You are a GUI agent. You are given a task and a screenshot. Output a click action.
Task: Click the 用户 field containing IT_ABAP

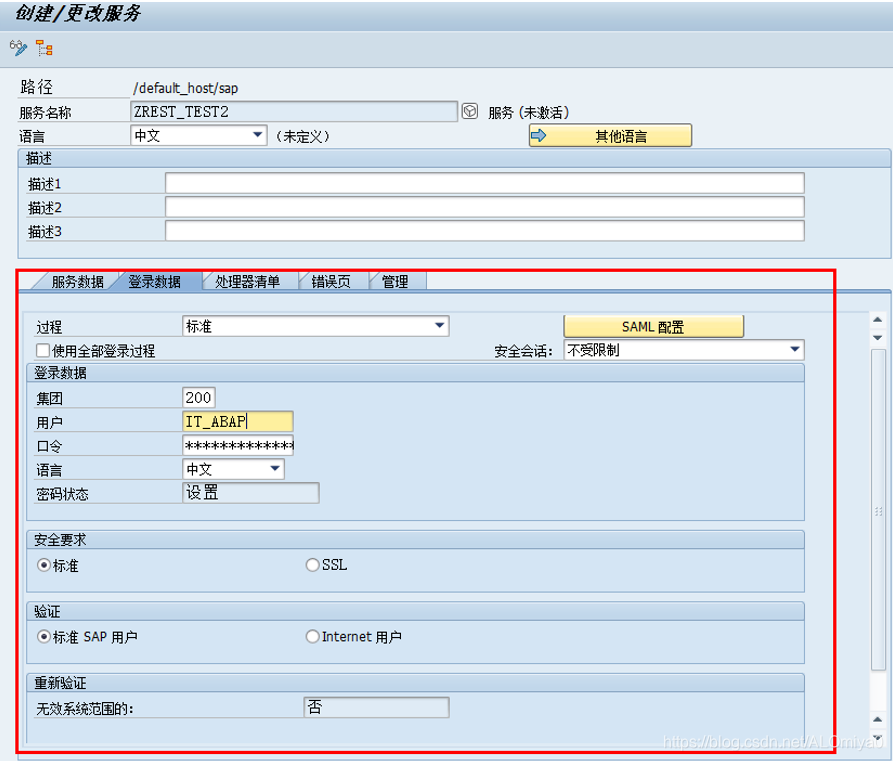point(238,422)
